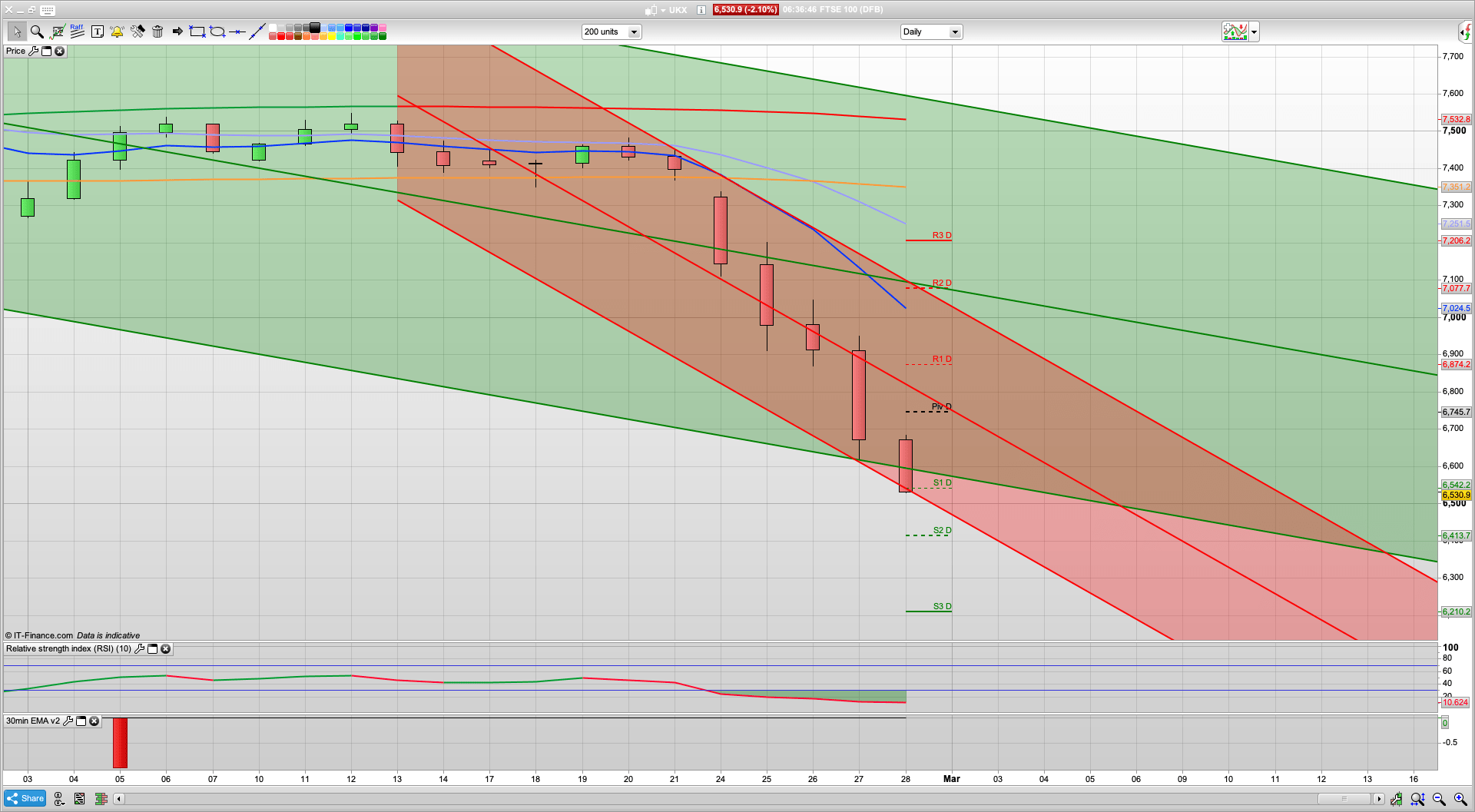Select the ellipse drawing tool
The width and height of the screenshot is (1475, 812).
[x=217, y=31]
